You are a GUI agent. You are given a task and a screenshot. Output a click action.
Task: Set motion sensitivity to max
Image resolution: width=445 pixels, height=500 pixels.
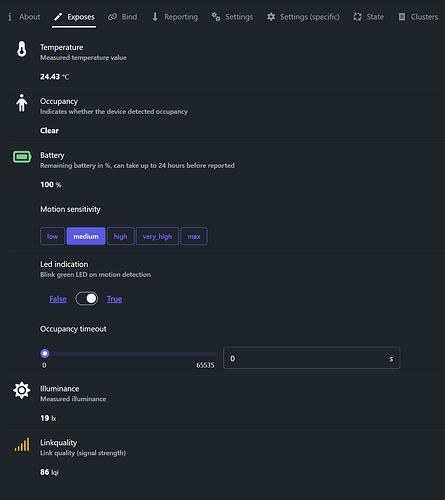point(194,236)
